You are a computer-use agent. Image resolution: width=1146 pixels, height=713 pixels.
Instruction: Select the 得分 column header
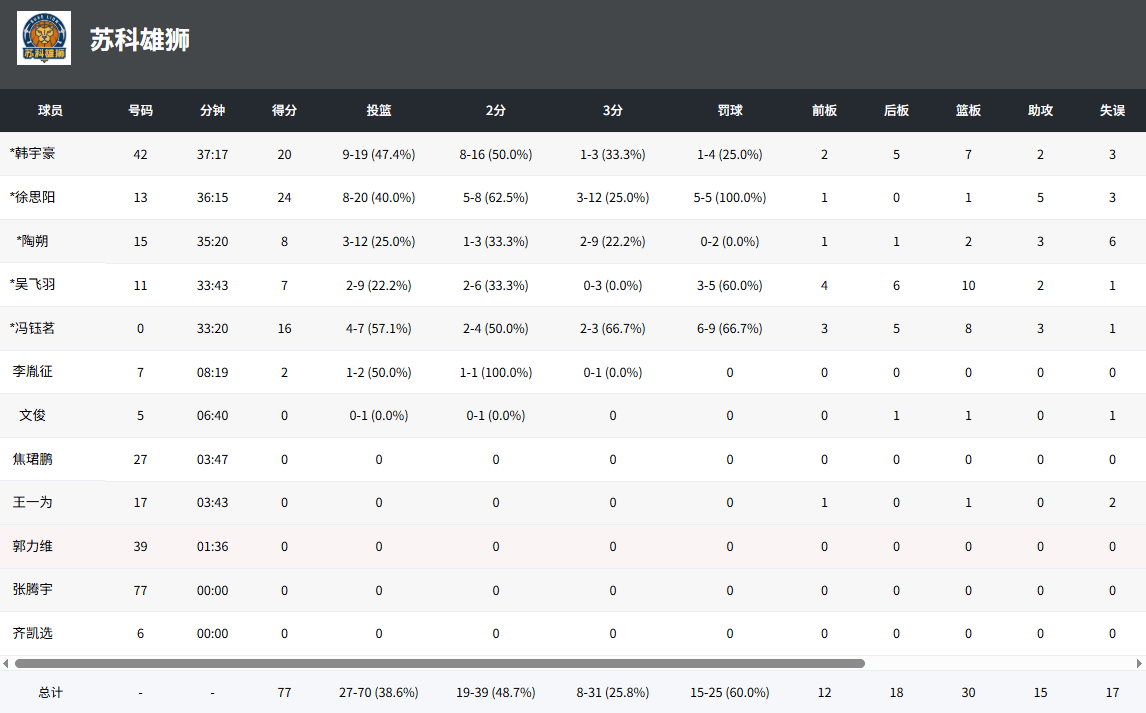284,110
